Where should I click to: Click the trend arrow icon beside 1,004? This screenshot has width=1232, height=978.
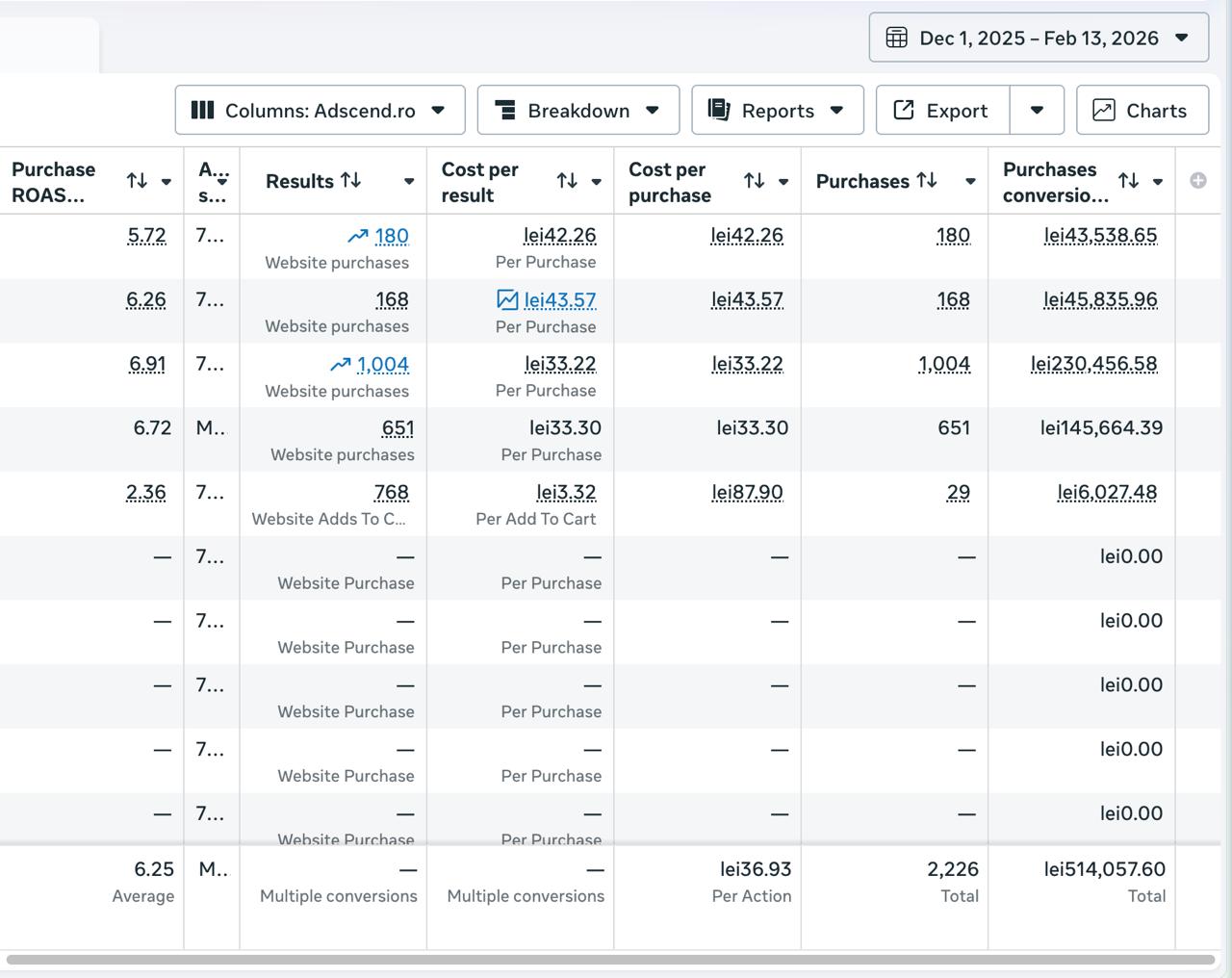click(x=340, y=365)
